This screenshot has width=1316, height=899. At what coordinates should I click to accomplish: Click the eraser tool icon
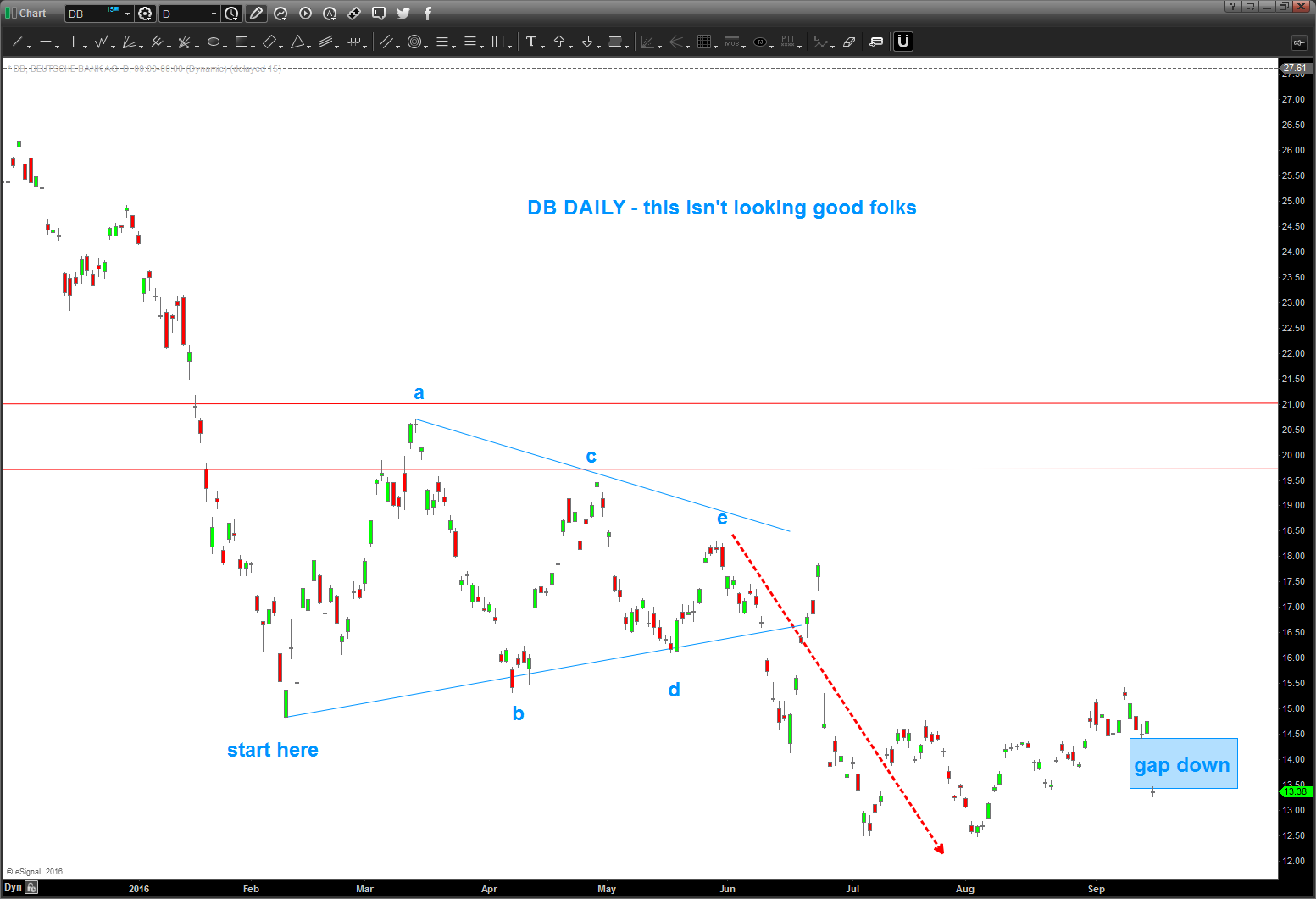(849, 42)
